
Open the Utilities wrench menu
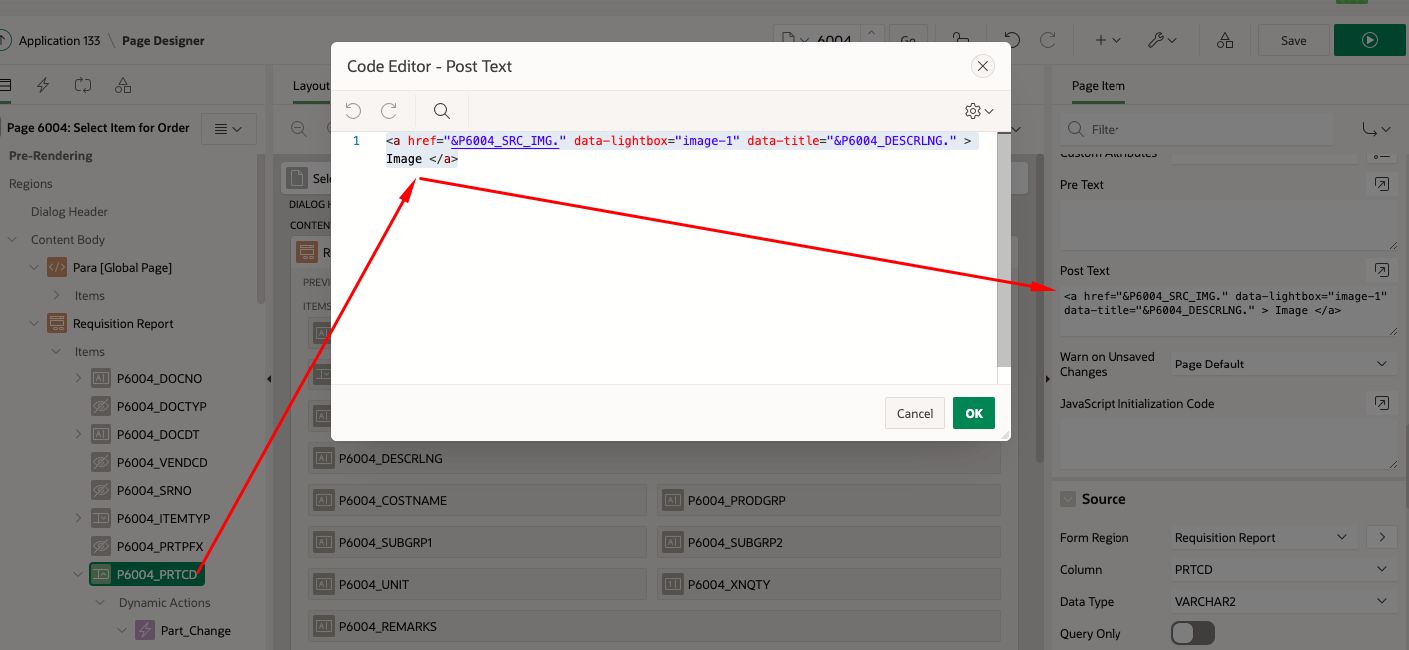pyautogui.click(x=1162, y=40)
